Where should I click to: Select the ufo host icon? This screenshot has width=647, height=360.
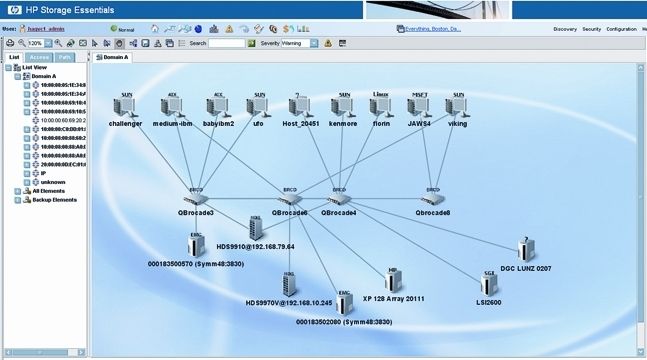coord(258,107)
